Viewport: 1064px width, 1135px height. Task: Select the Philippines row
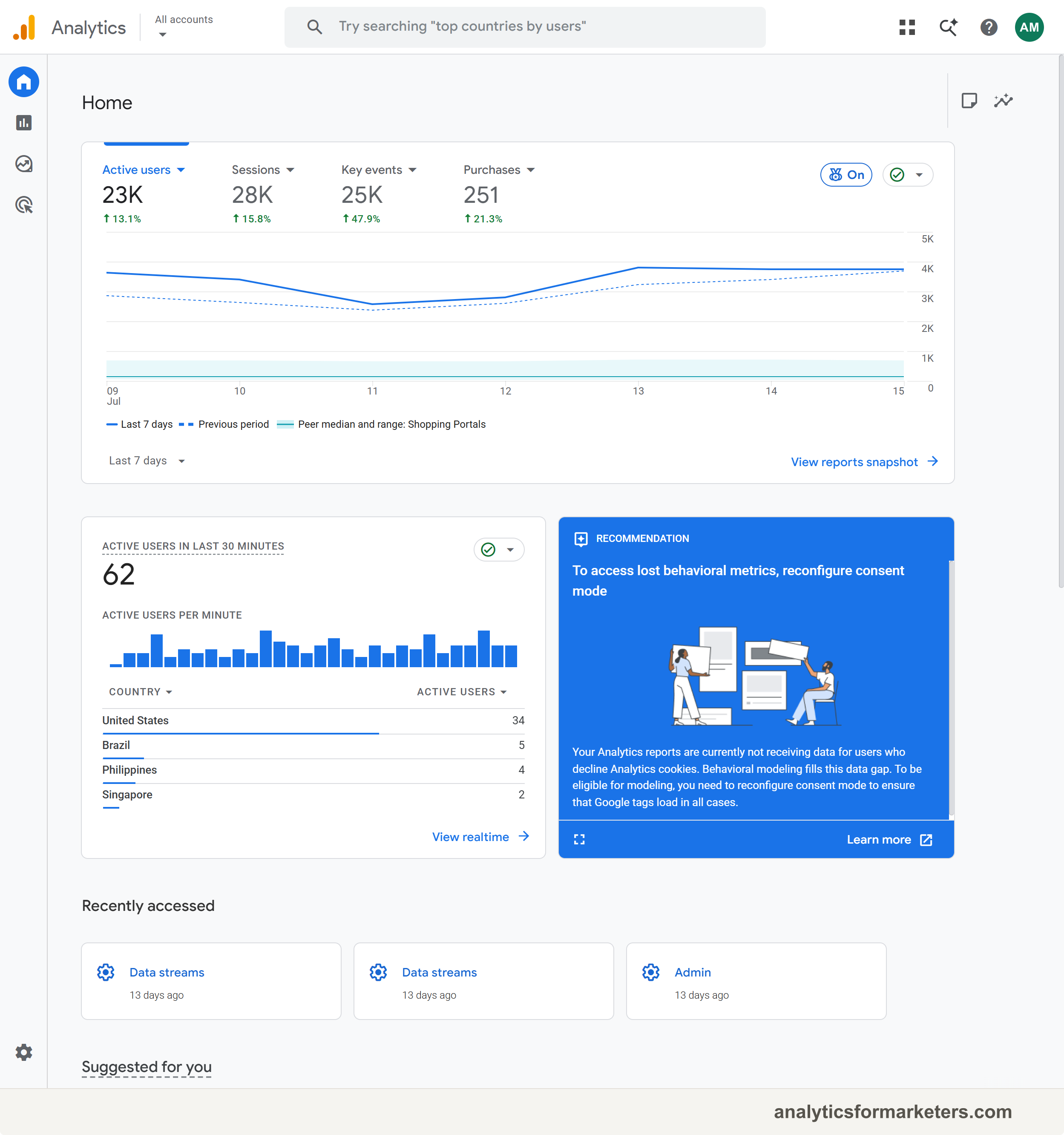point(313,770)
